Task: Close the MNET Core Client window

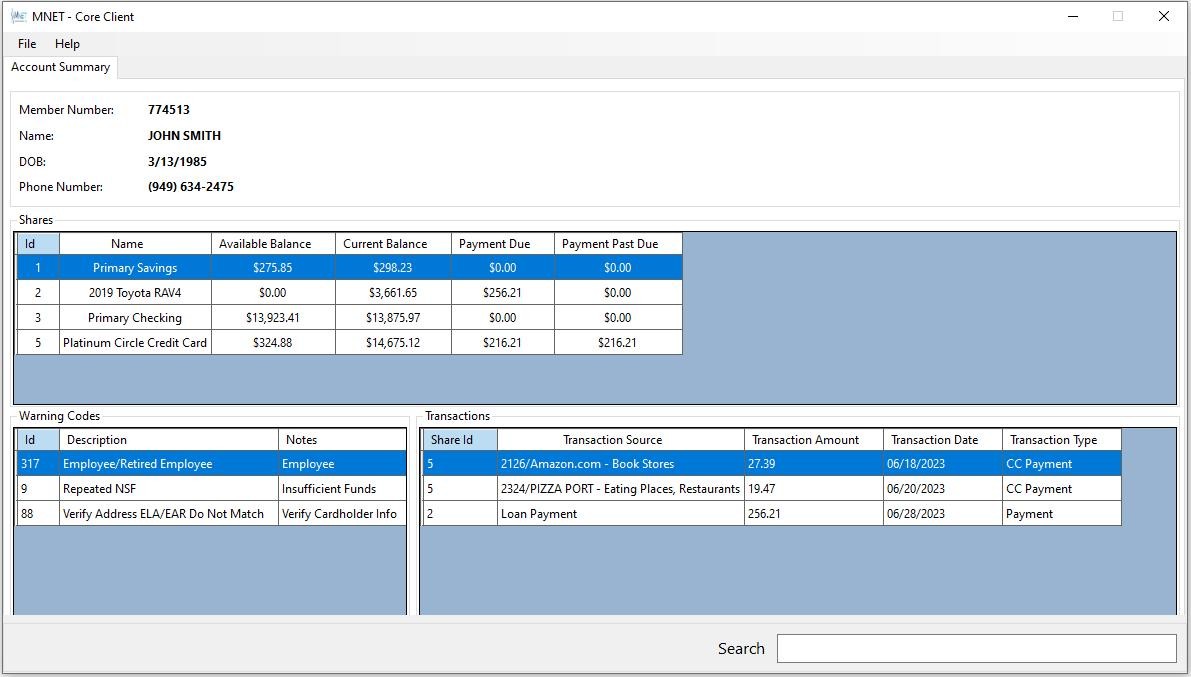Action: pyautogui.click(x=1163, y=16)
